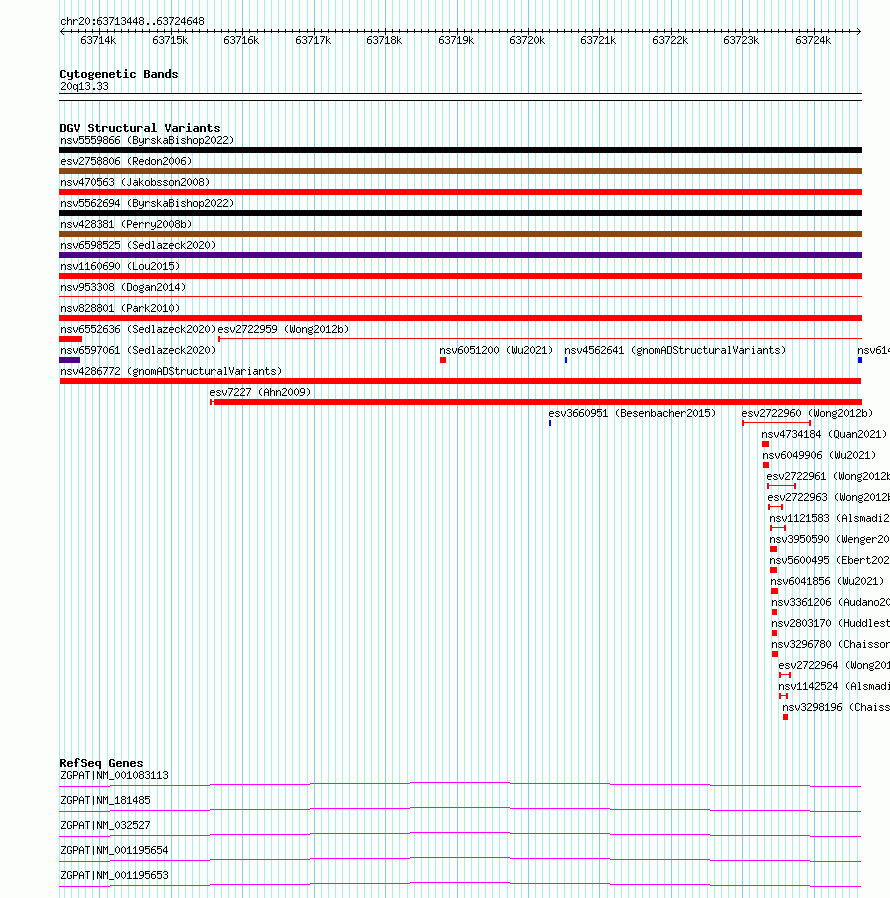Open the nsv428381 (Perry2008b) variant
The height and width of the screenshot is (898, 890).
pyautogui.click(x=126, y=224)
